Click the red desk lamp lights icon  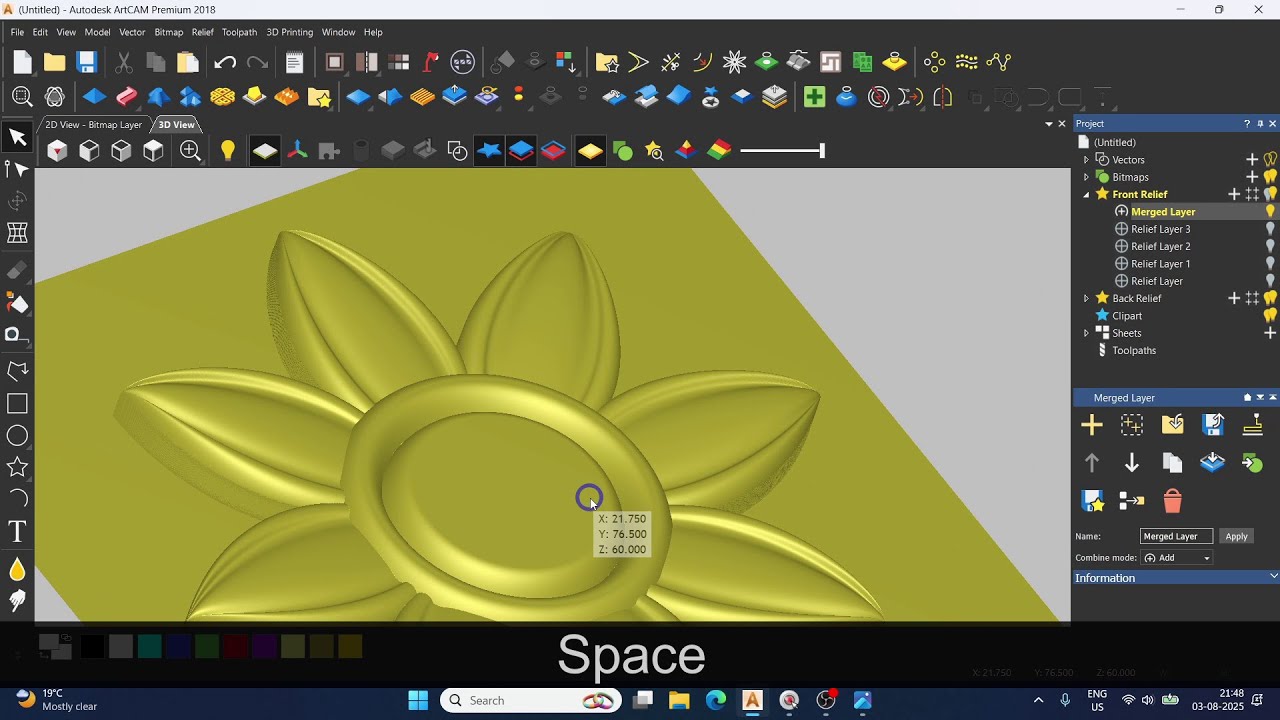click(x=431, y=62)
